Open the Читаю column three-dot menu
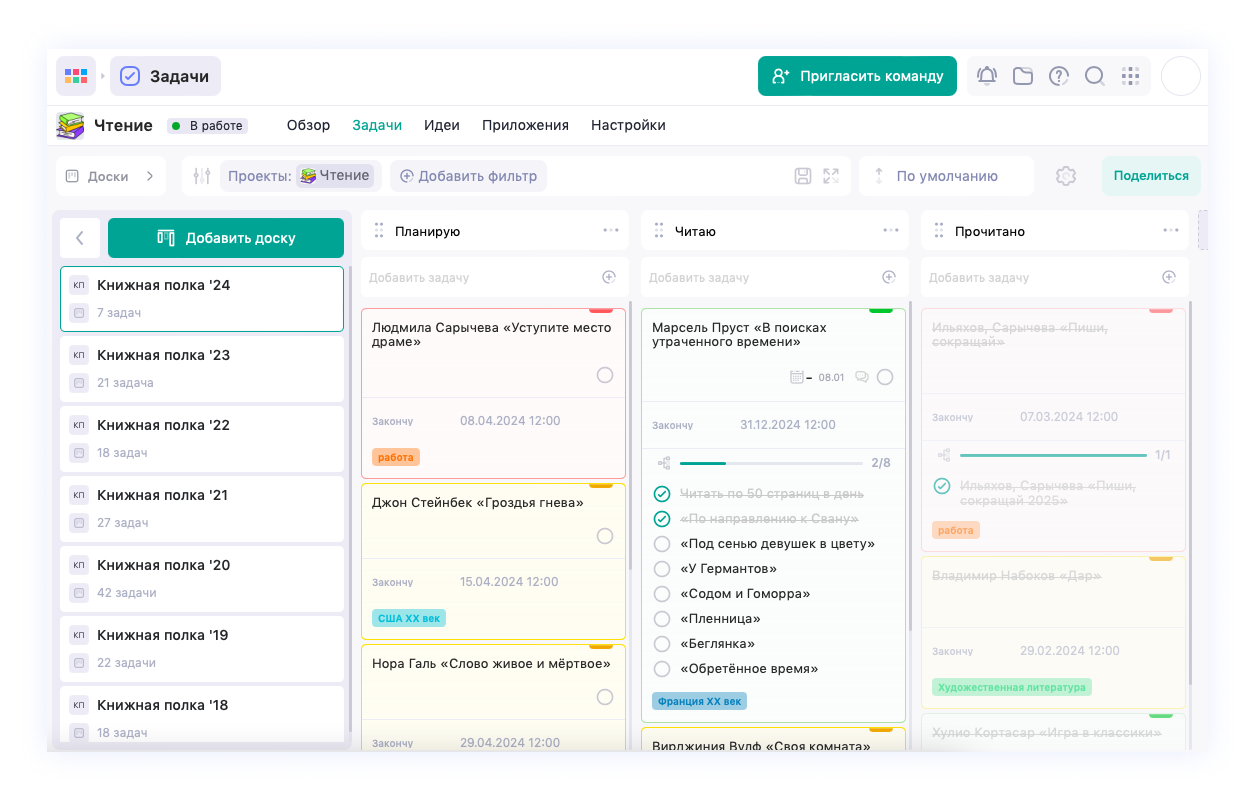Screen dimensions: 1256x800 (891, 231)
